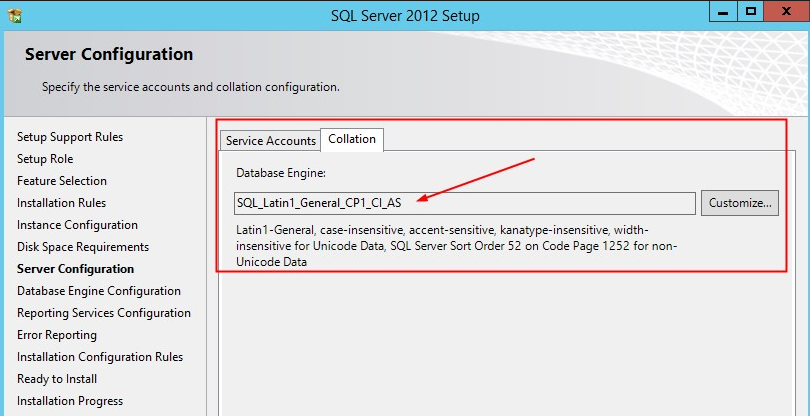
Task: Click the Installation Configuration Rules step
Action: [x=100, y=357]
